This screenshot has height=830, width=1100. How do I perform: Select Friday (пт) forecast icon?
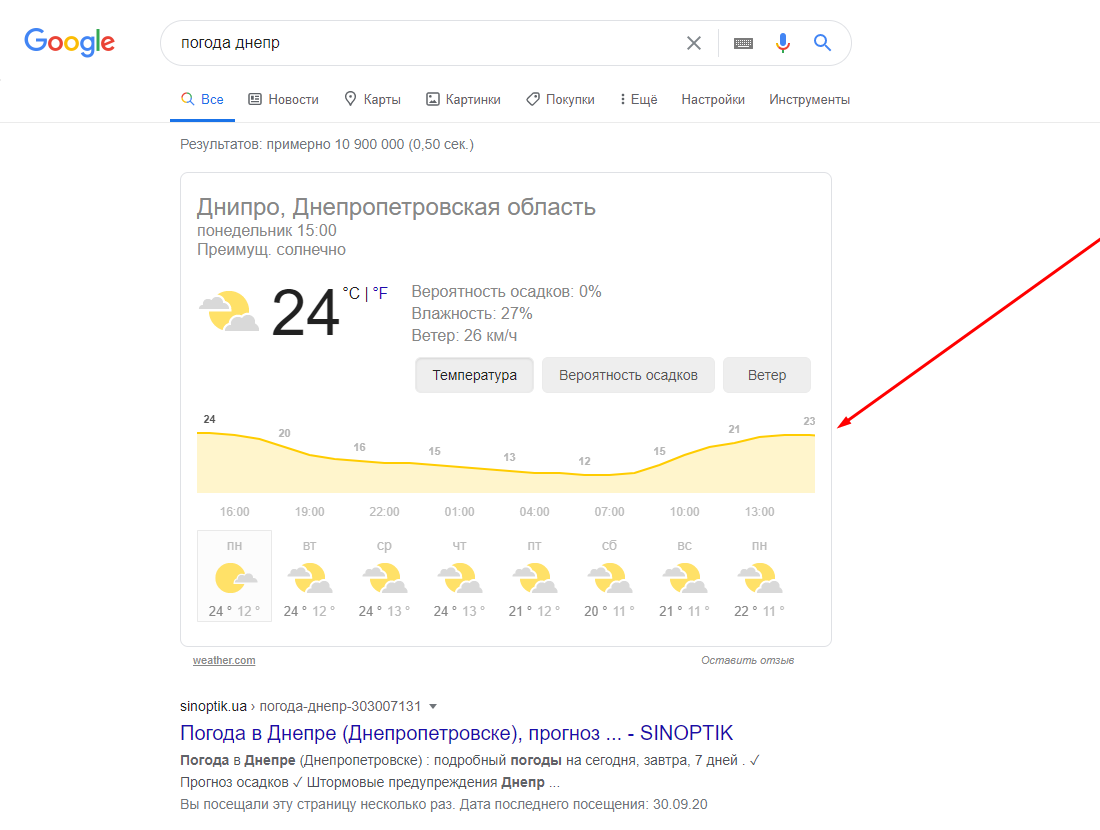[534, 577]
